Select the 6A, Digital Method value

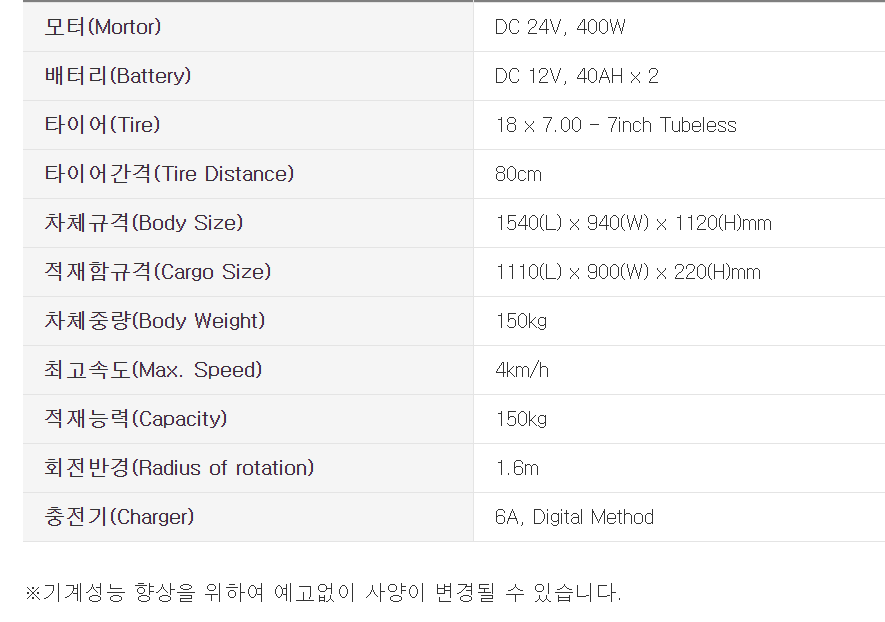pyautogui.click(x=574, y=517)
